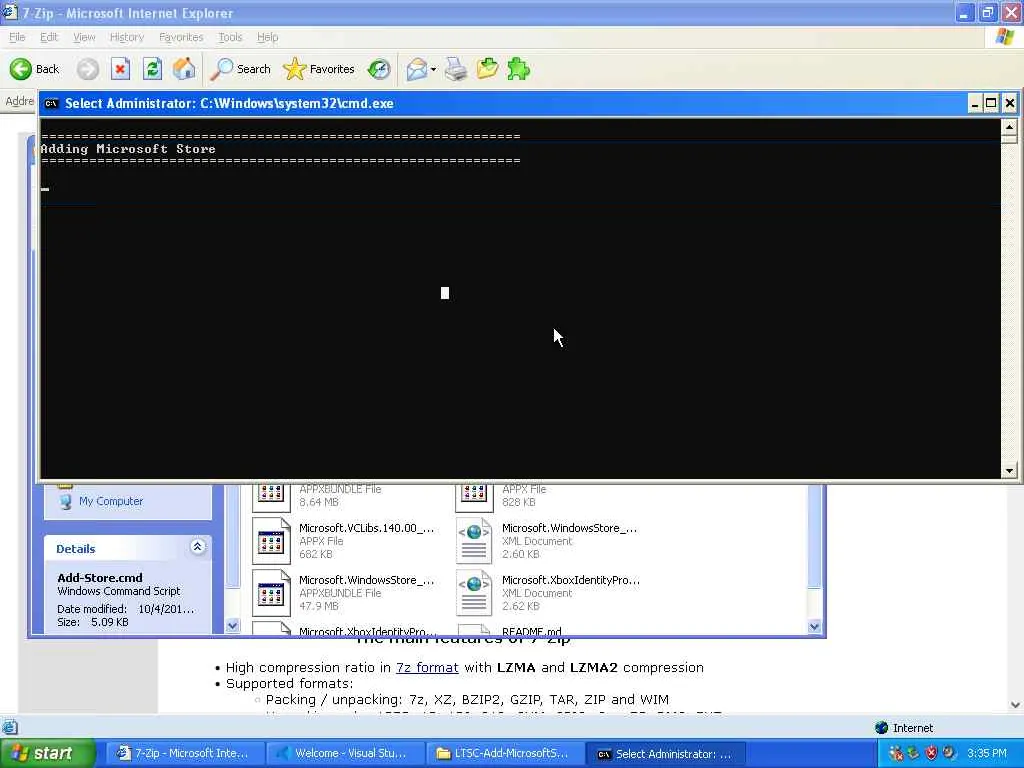Click the Refresh page icon
Viewport: 1024px width, 768px height.
[152, 69]
